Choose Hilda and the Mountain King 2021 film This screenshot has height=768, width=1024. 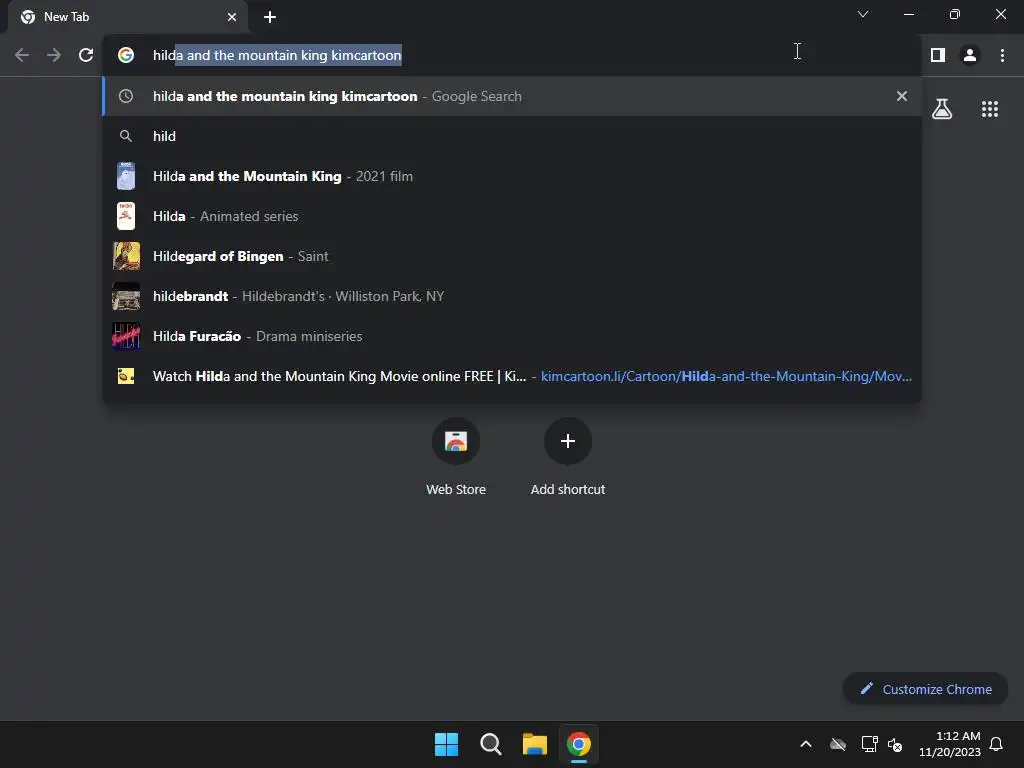tap(512, 176)
